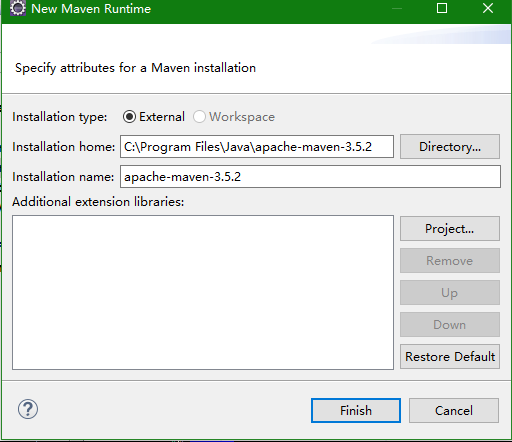Select the External installation type
The height and width of the screenshot is (442, 512).
153,117
